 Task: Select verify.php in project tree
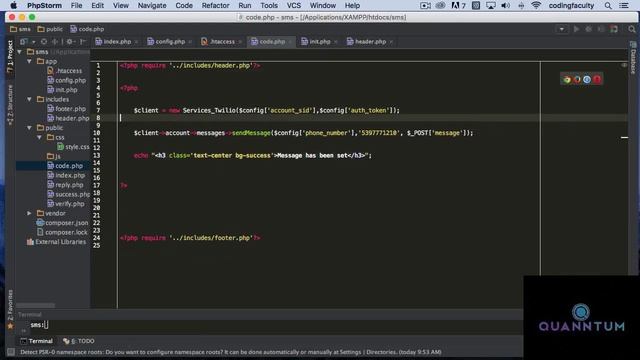click(x=70, y=204)
